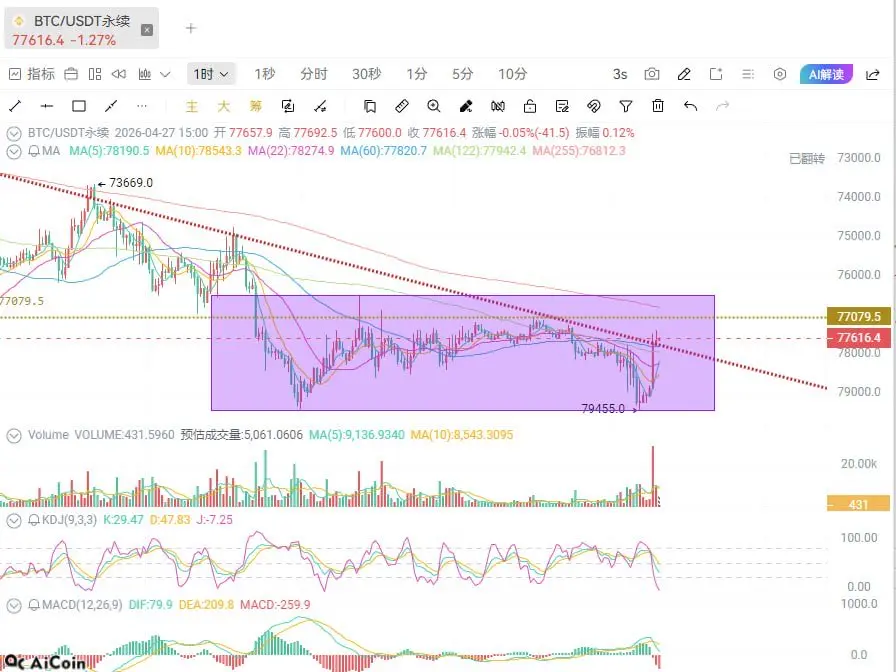The height and width of the screenshot is (672, 896).
Task: Select the rectangle drawing tool
Action: tap(79, 106)
